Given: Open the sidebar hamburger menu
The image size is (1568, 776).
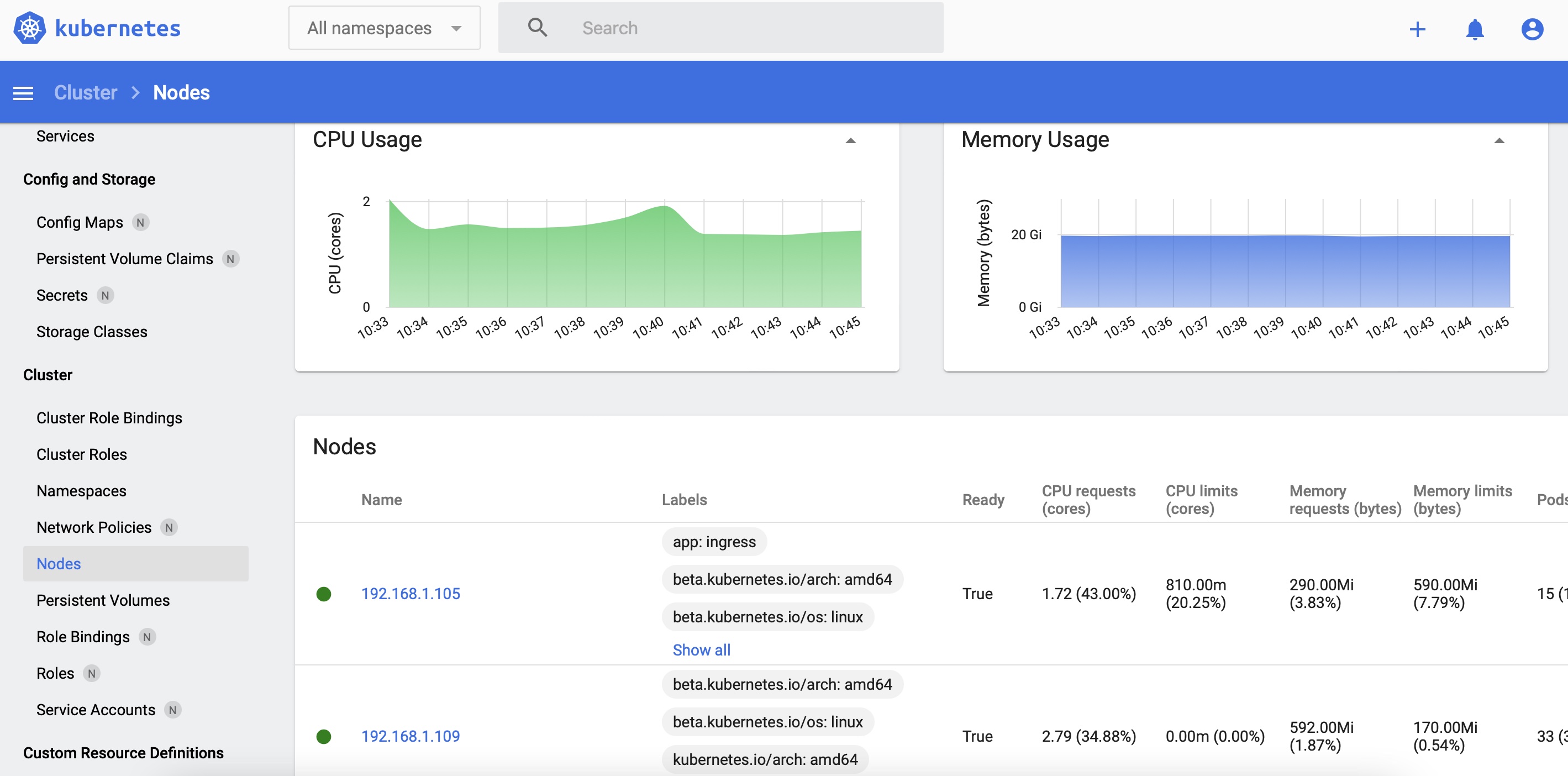Looking at the screenshot, I should pyautogui.click(x=23, y=92).
